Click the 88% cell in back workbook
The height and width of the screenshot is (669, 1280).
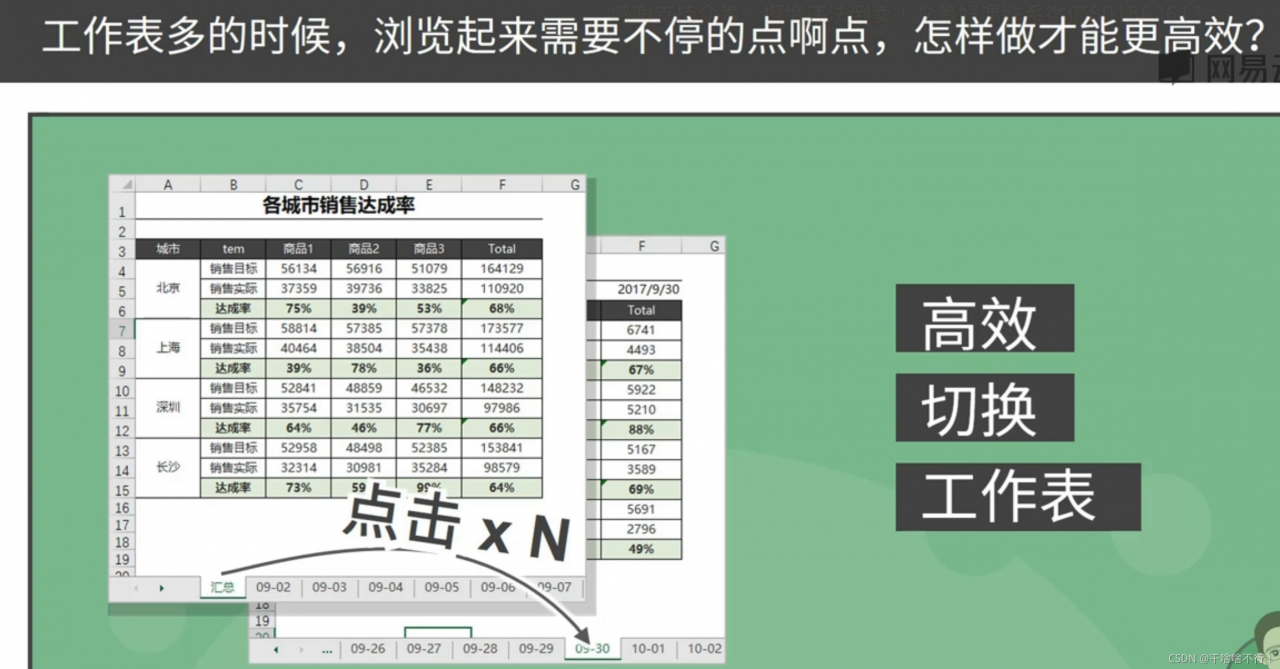click(641, 430)
